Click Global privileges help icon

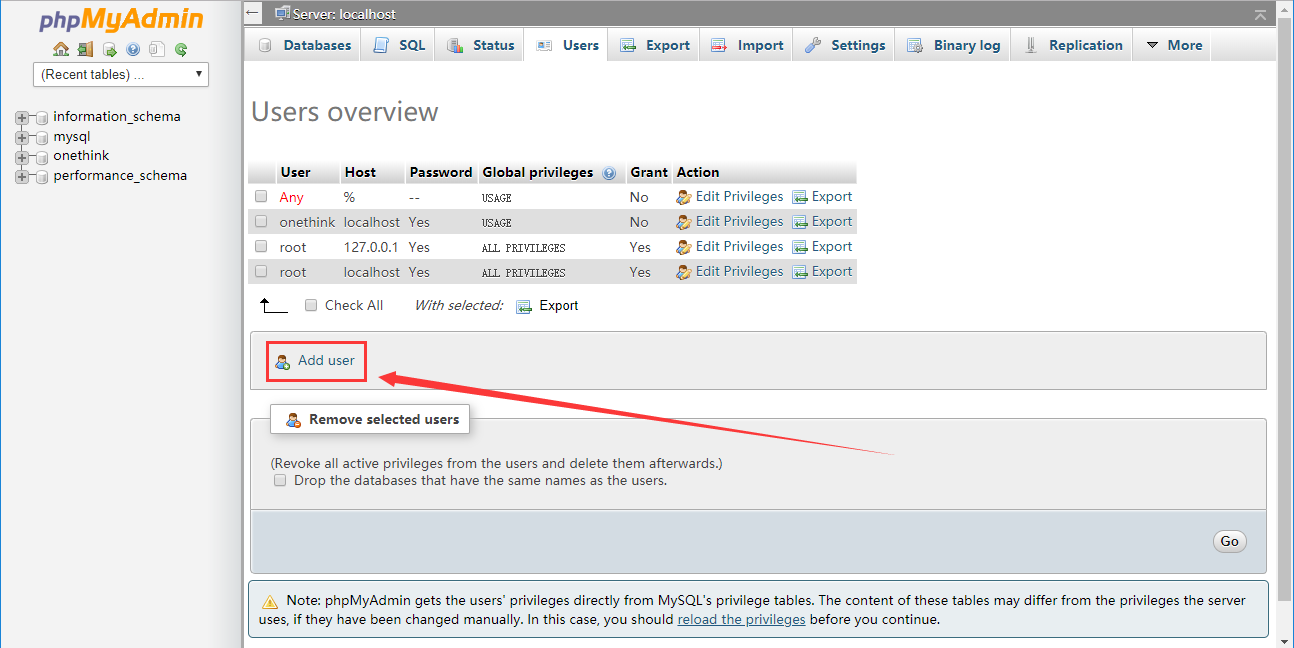[x=609, y=173]
